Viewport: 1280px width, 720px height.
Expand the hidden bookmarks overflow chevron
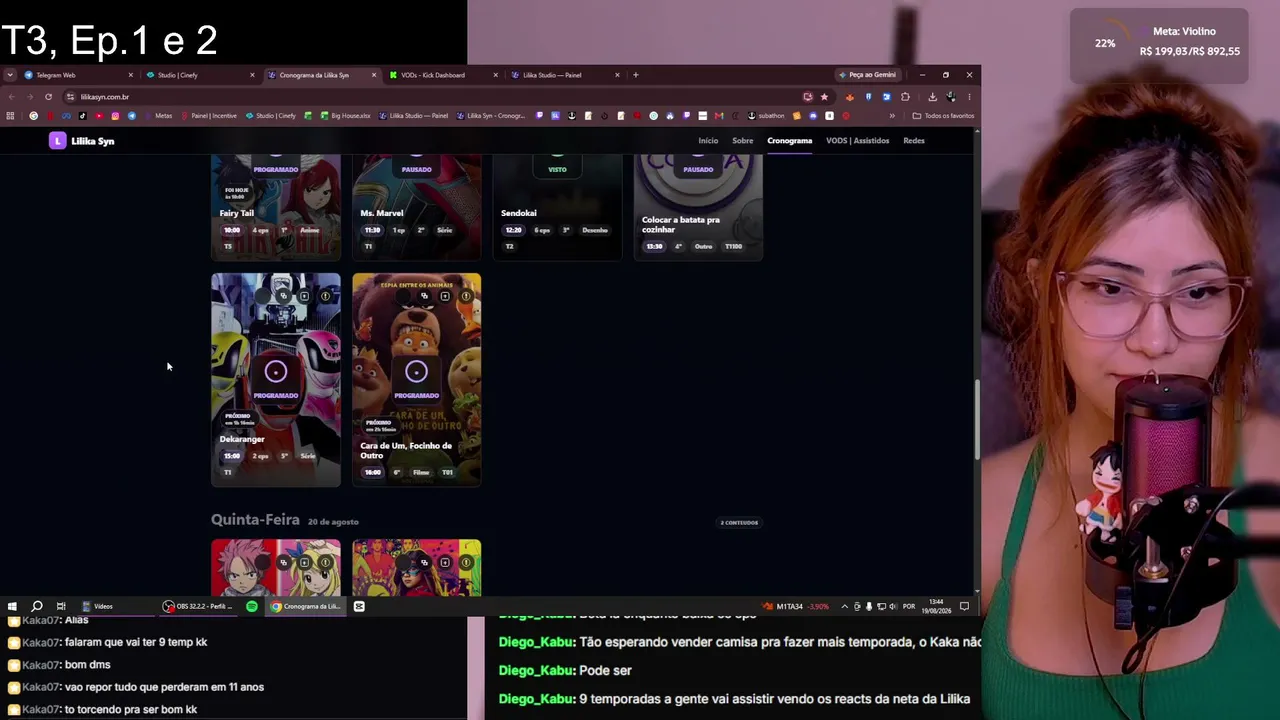pyautogui.click(x=892, y=116)
